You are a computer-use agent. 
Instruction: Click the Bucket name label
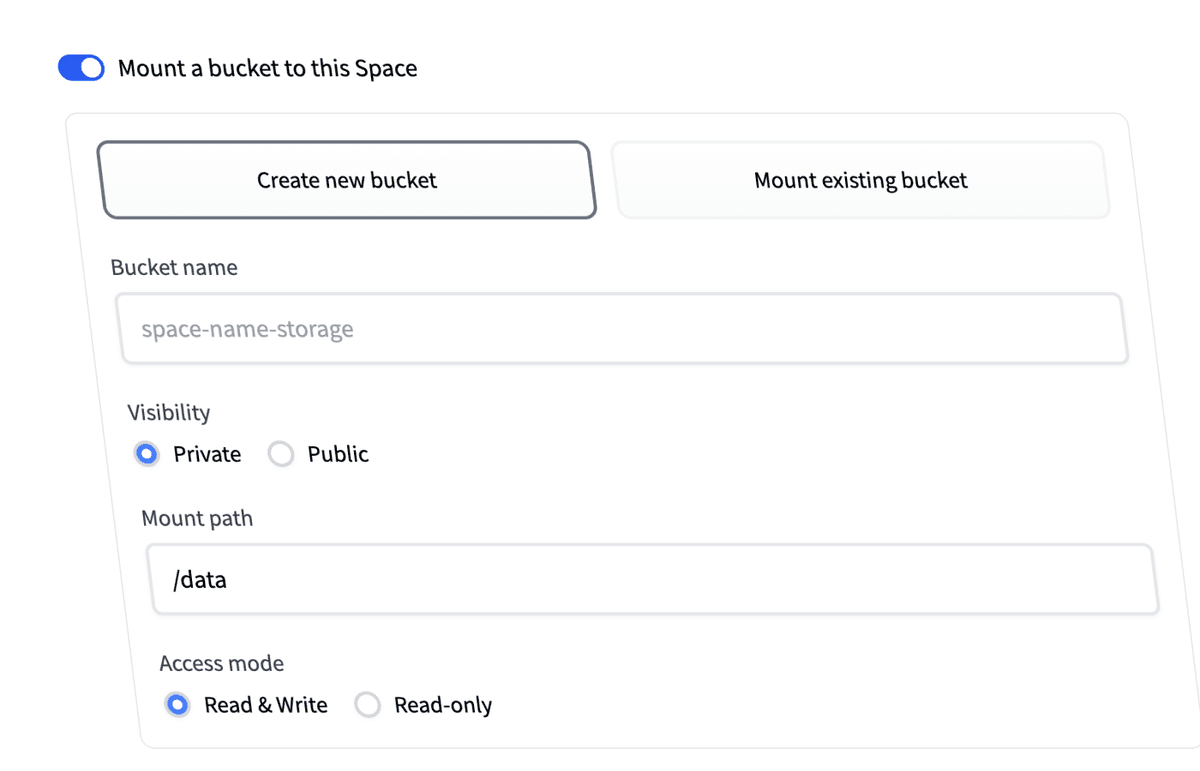174,267
